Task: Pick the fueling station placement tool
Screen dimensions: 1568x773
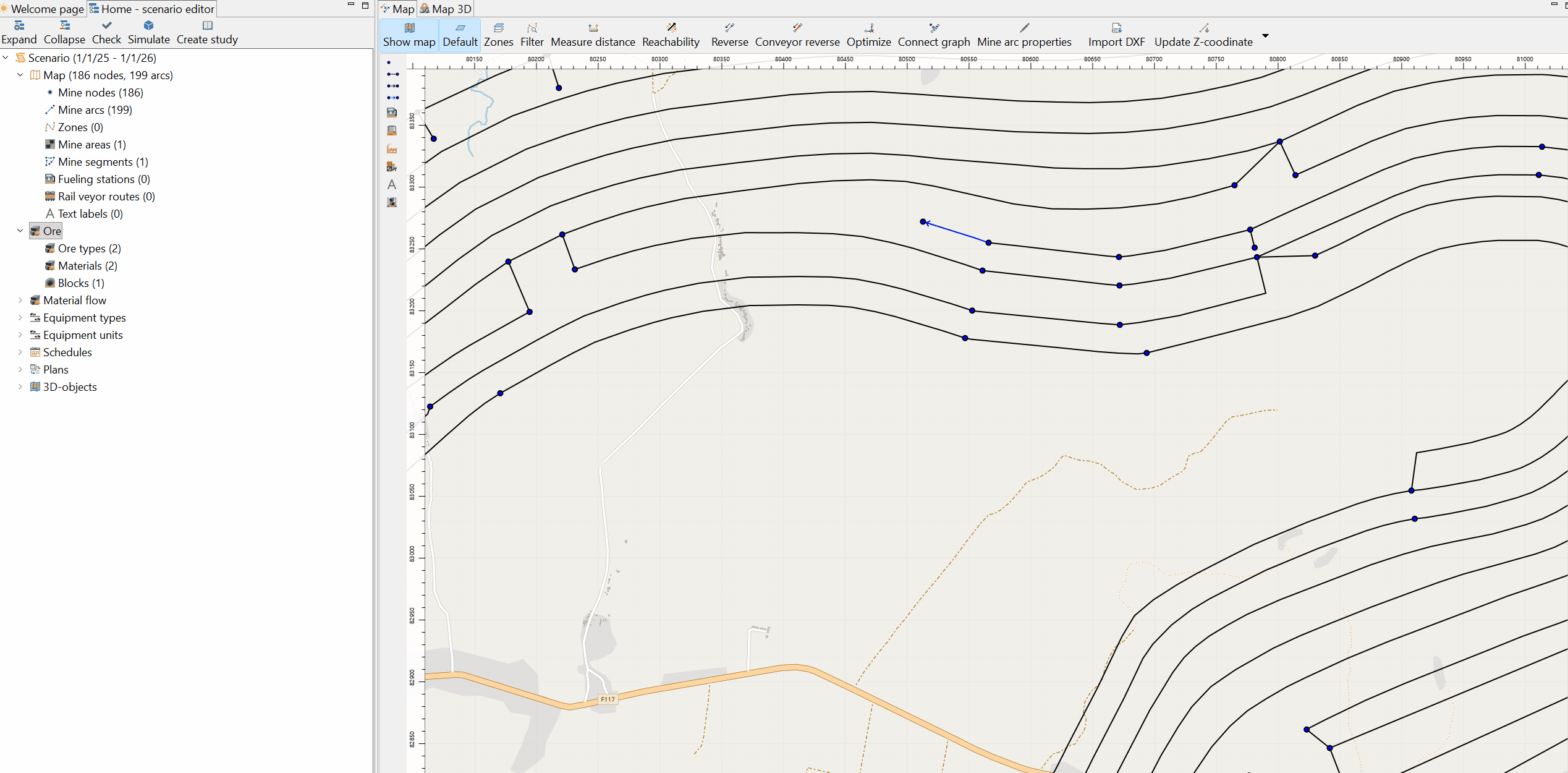Action: (392, 113)
